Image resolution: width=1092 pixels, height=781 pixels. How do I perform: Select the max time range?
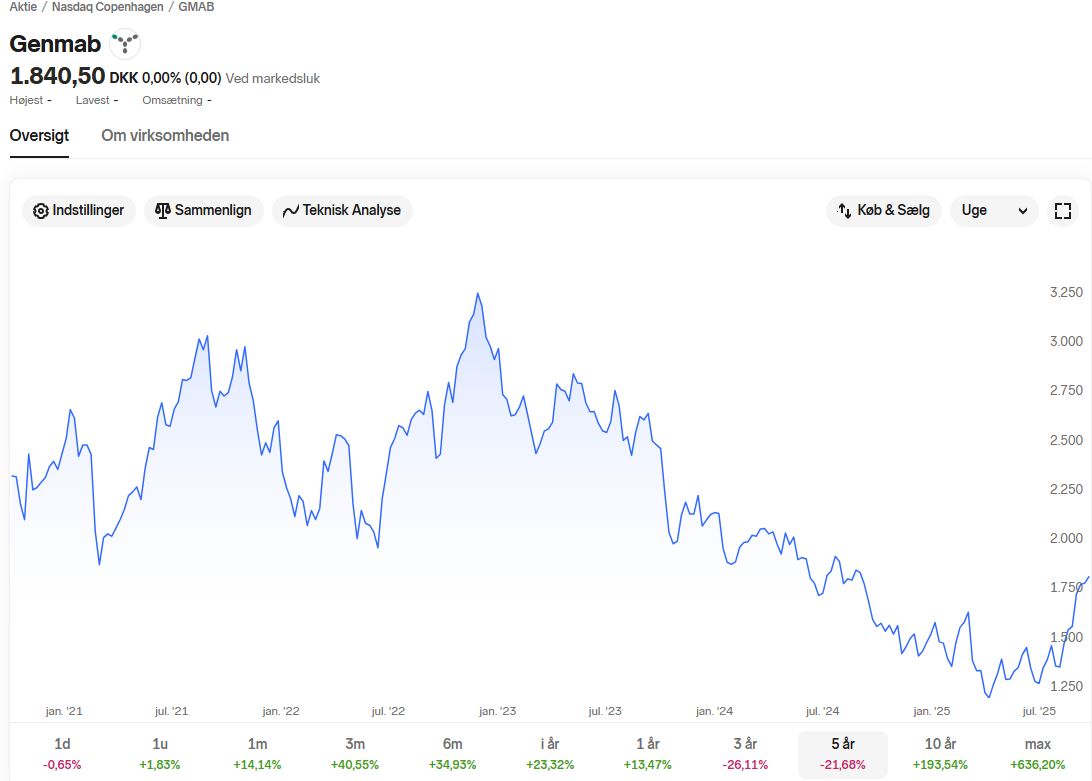coord(1038,754)
